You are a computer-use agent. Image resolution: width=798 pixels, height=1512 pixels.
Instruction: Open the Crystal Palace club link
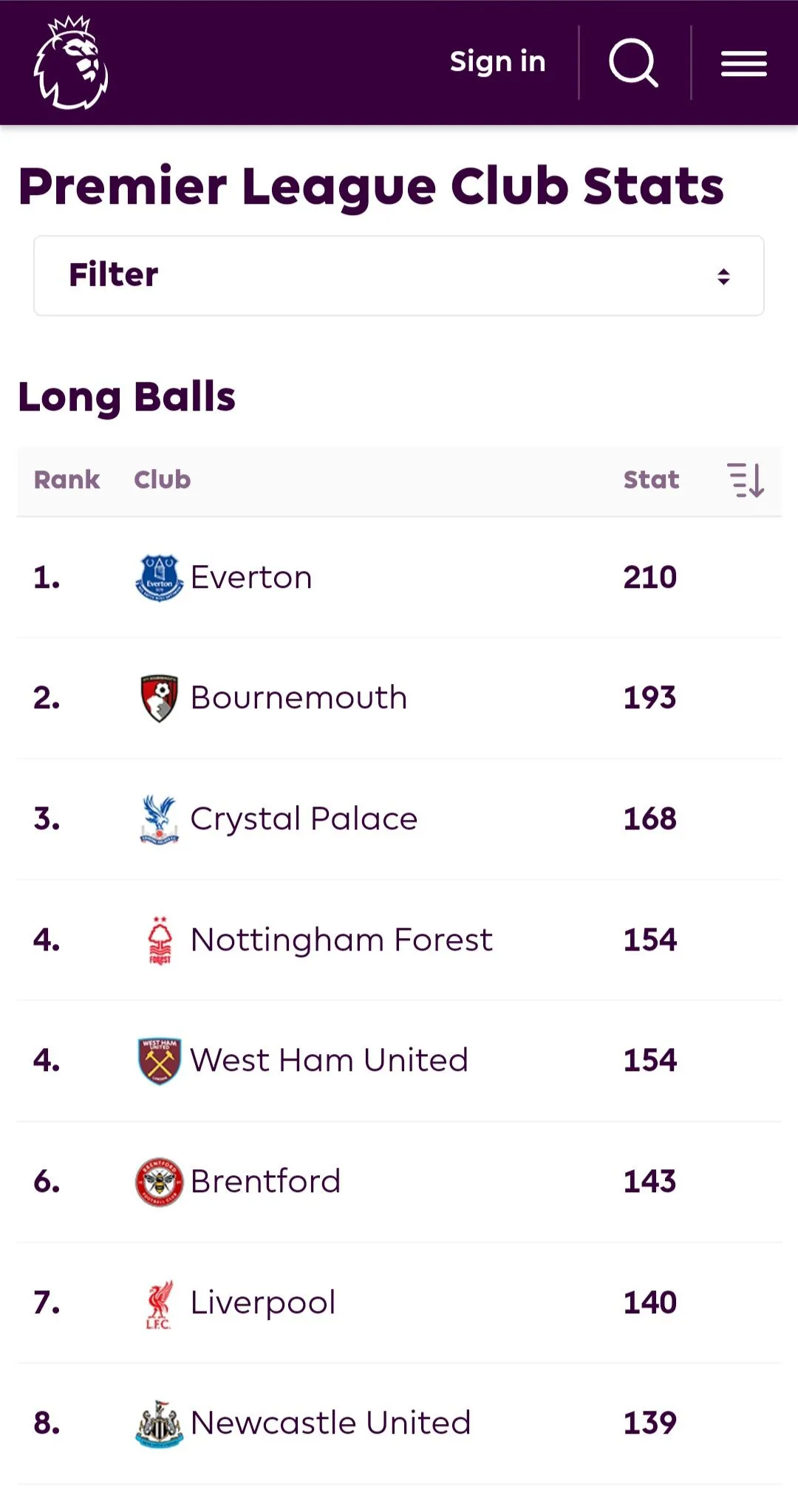(x=304, y=819)
